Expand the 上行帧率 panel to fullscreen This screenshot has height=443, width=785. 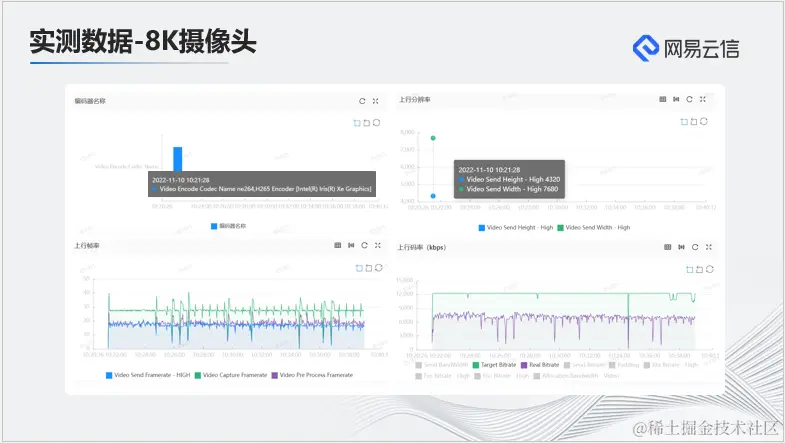(x=378, y=245)
